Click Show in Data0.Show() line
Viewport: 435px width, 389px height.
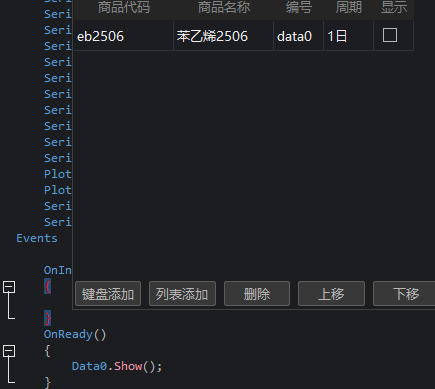point(128,366)
